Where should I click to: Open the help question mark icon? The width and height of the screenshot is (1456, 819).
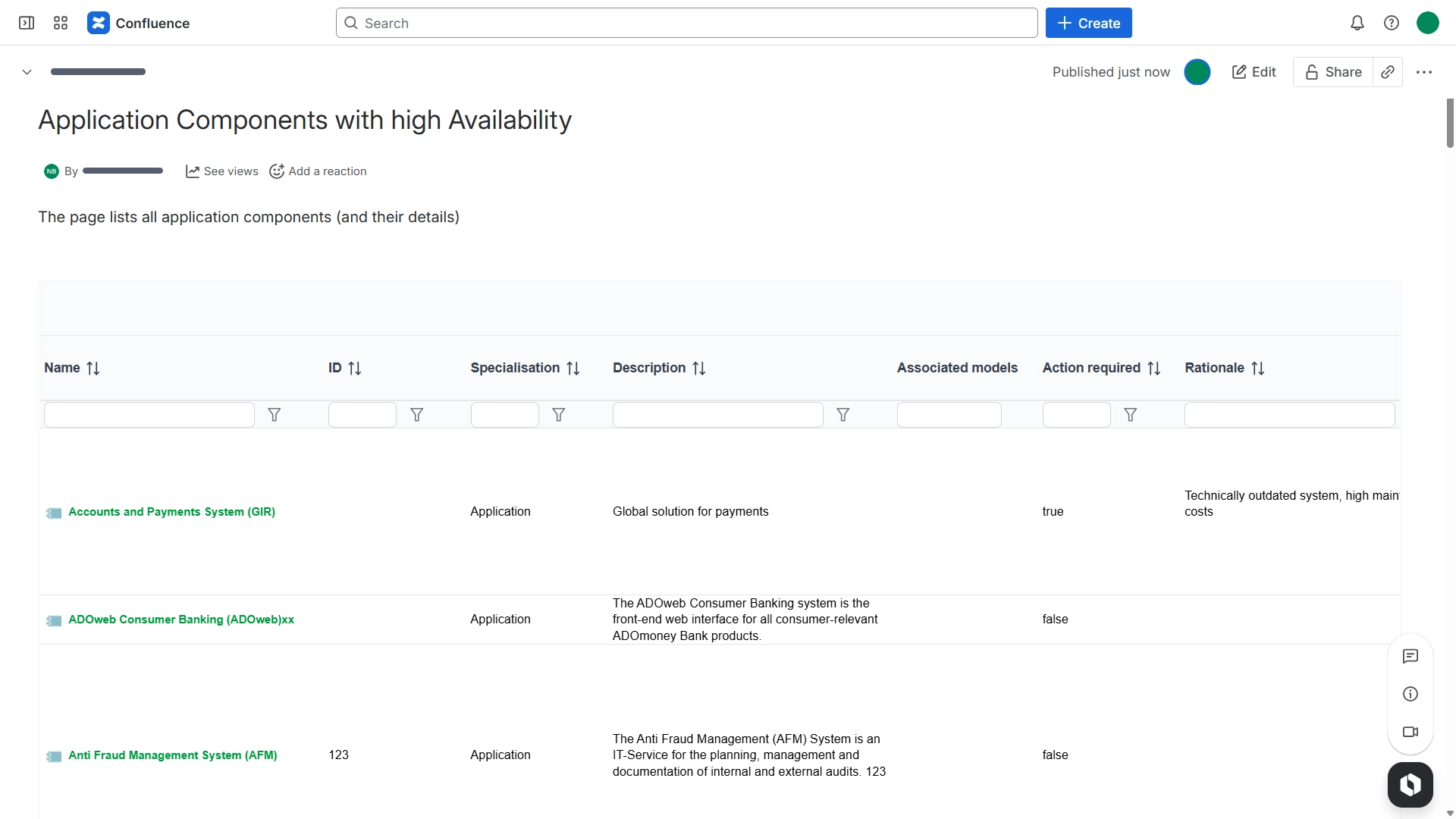coord(1392,23)
